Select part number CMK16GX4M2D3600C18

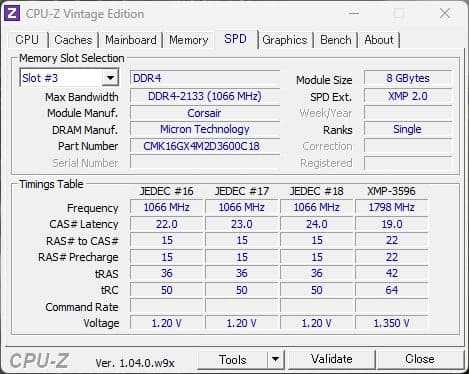(205, 146)
